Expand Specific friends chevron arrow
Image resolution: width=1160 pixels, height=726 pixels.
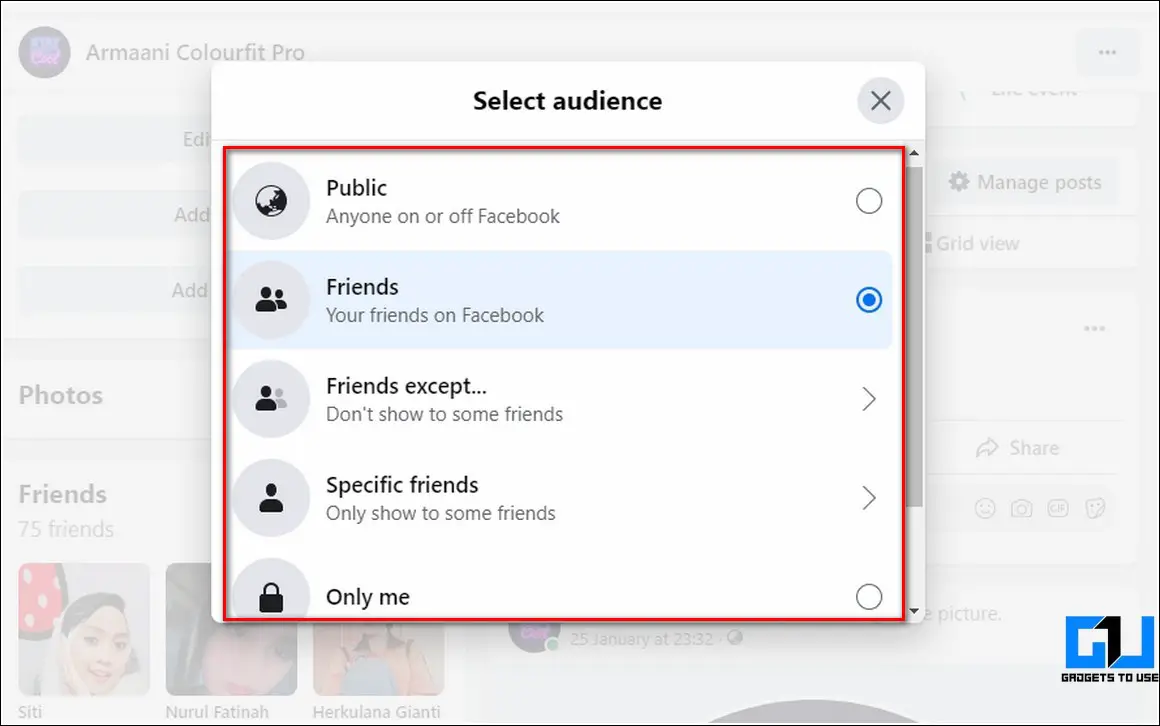pyautogui.click(x=869, y=498)
